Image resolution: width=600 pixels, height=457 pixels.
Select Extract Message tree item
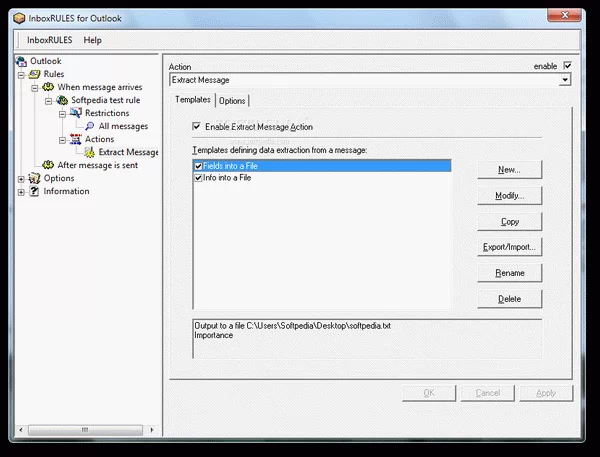[x=128, y=152]
